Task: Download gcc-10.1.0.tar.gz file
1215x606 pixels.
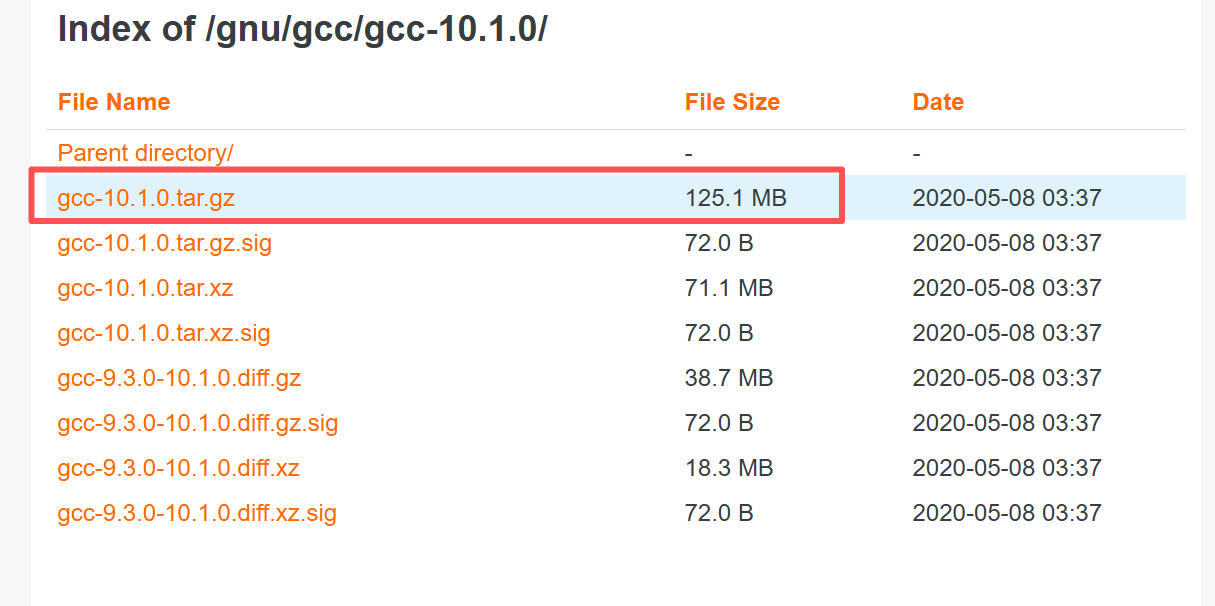Action: [146, 198]
